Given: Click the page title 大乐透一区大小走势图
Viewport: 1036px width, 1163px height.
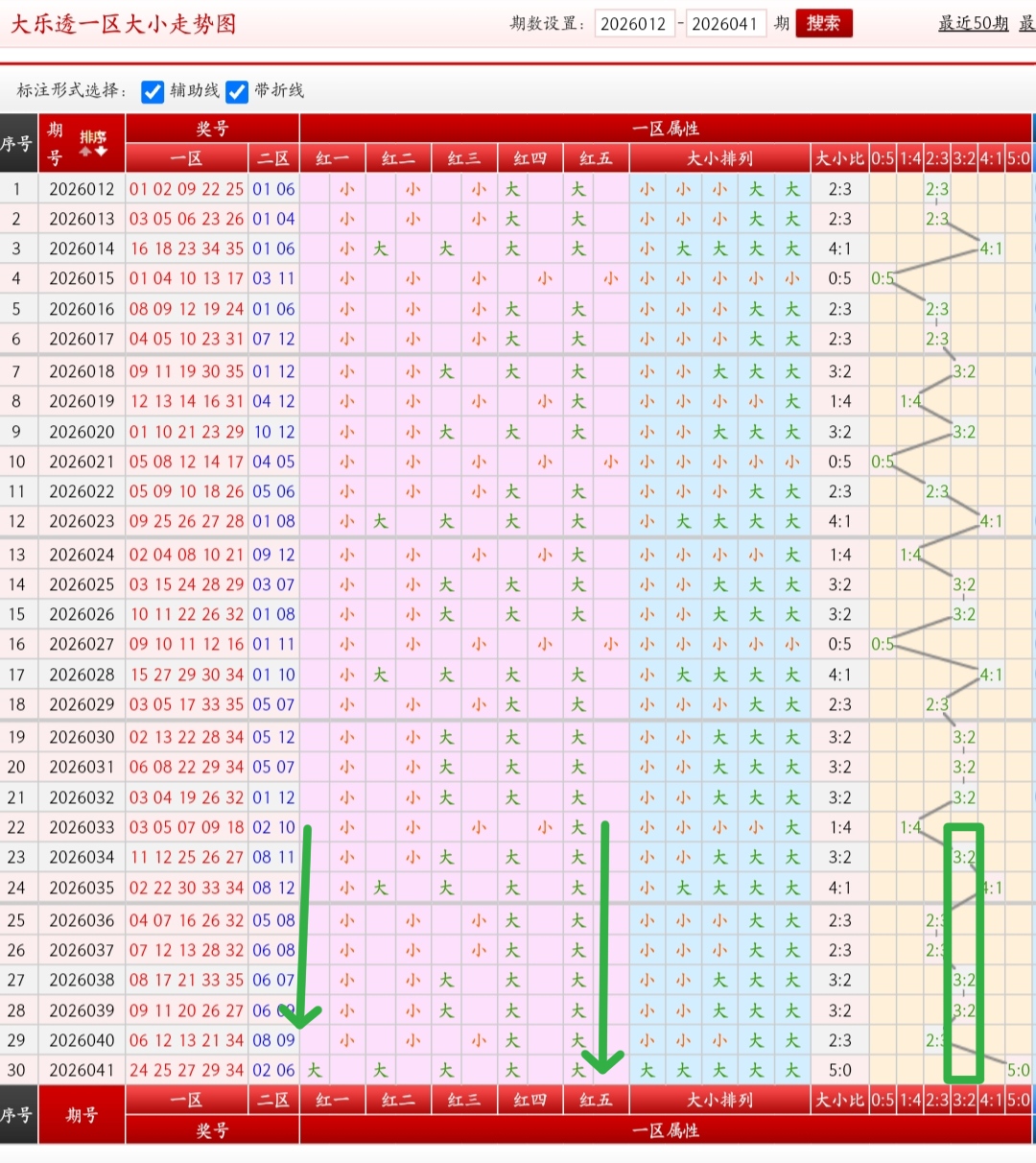Looking at the screenshot, I should (x=123, y=24).
